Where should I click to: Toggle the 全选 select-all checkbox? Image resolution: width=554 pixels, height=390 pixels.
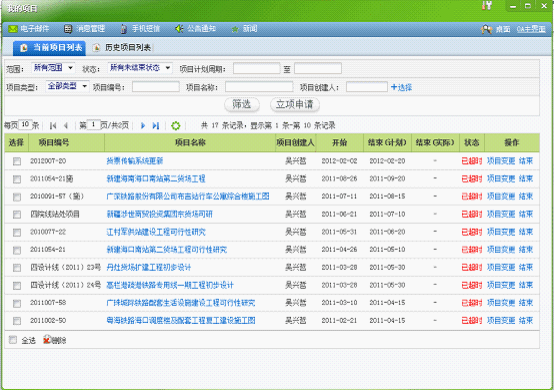coord(13,340)
